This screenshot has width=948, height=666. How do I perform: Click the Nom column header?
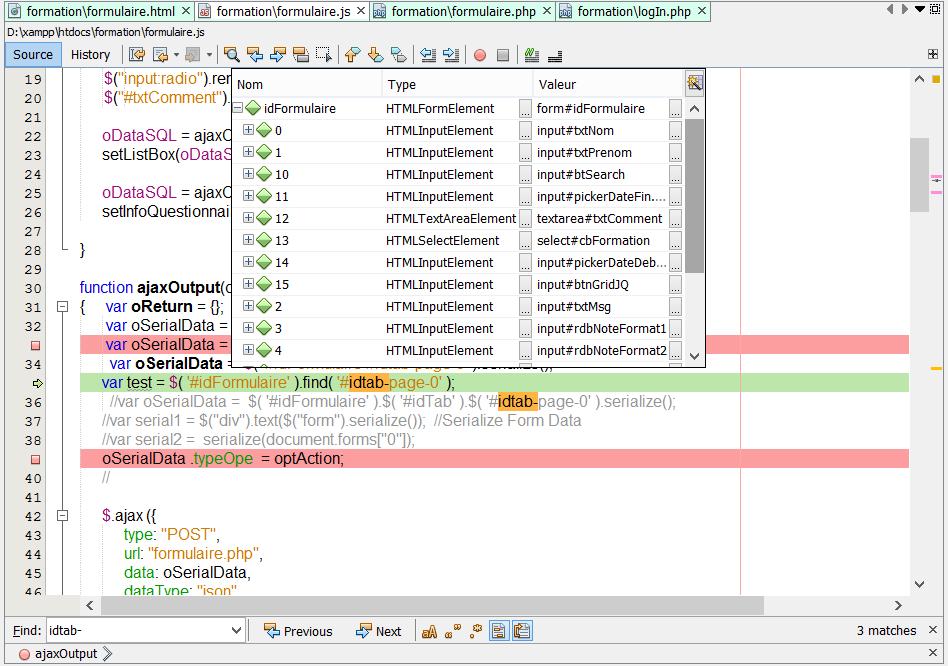307,84
